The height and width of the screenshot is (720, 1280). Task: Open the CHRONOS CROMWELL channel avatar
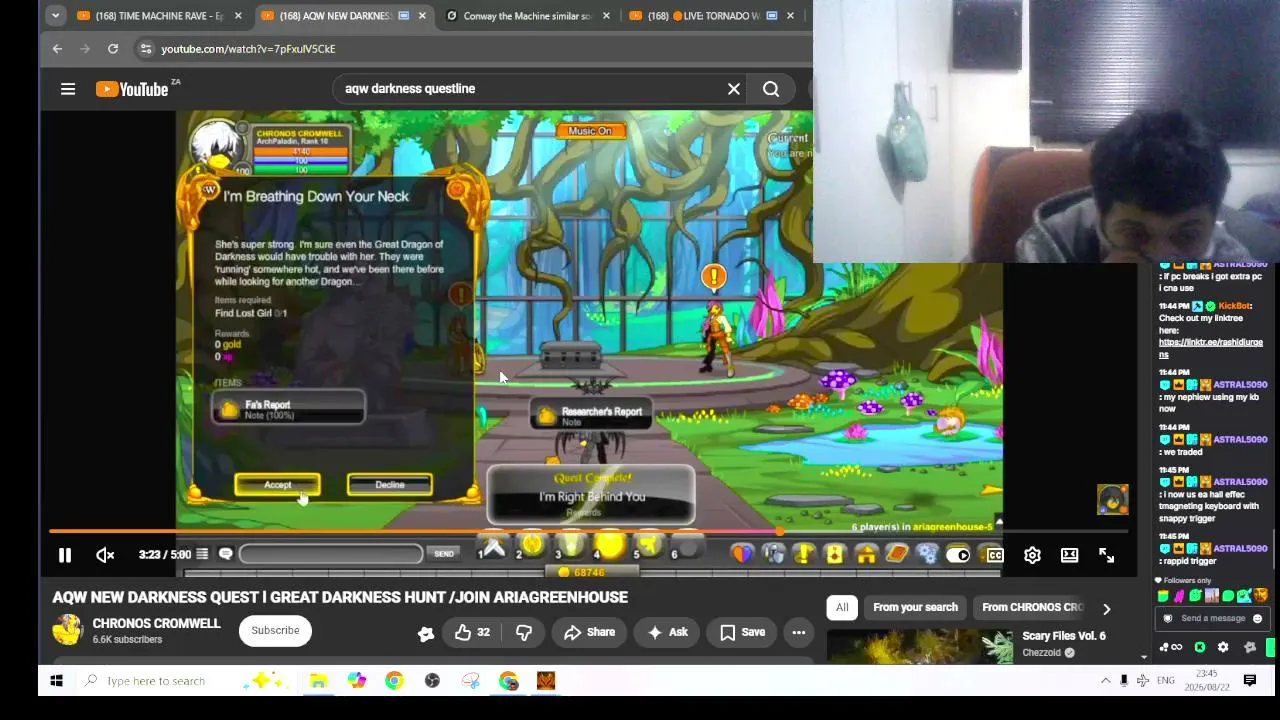[68, 631]
